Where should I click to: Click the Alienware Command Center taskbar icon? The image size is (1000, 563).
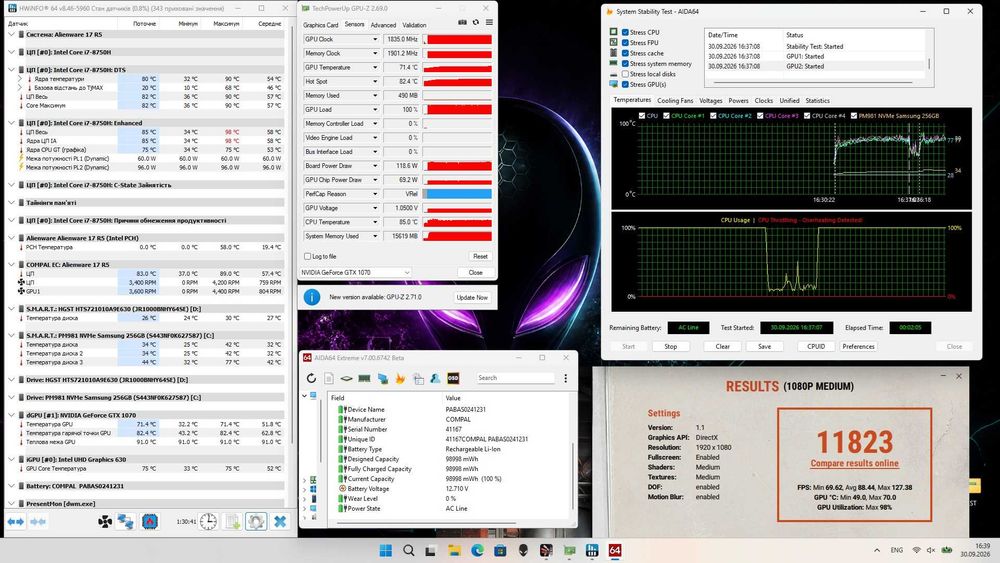coord(523,550)
